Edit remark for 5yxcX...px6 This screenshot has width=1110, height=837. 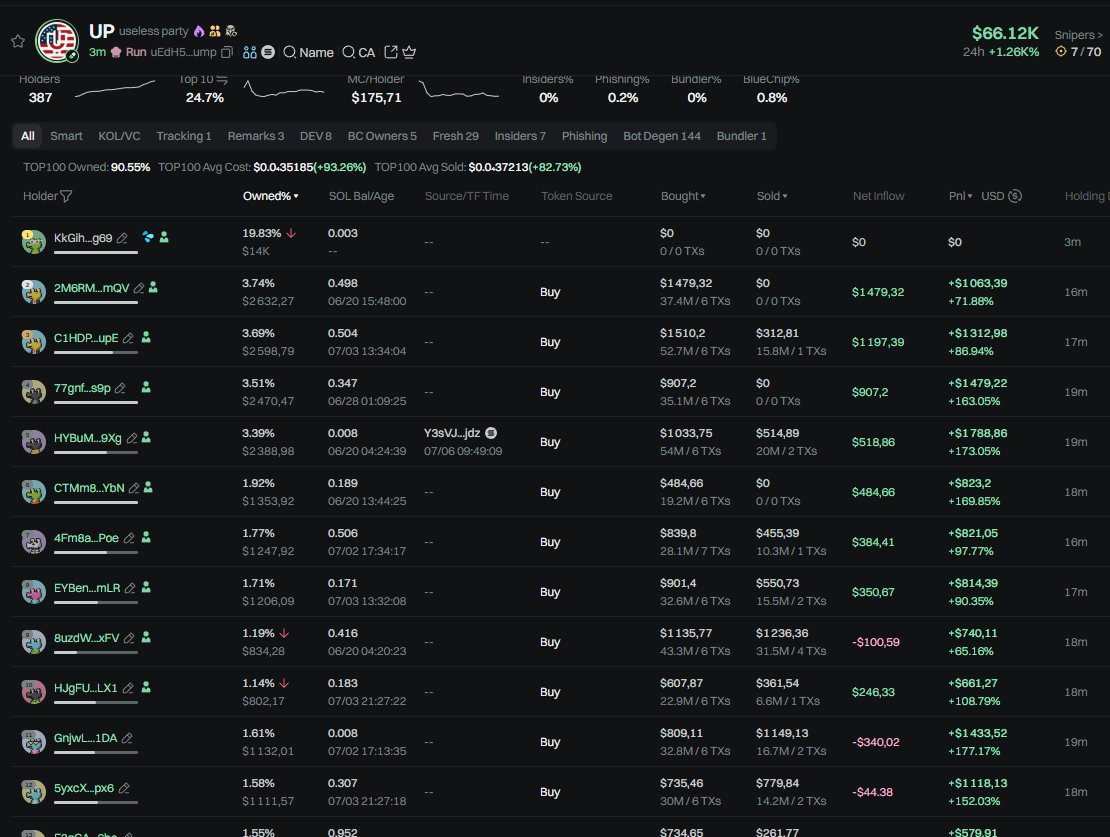pos(124,788)
